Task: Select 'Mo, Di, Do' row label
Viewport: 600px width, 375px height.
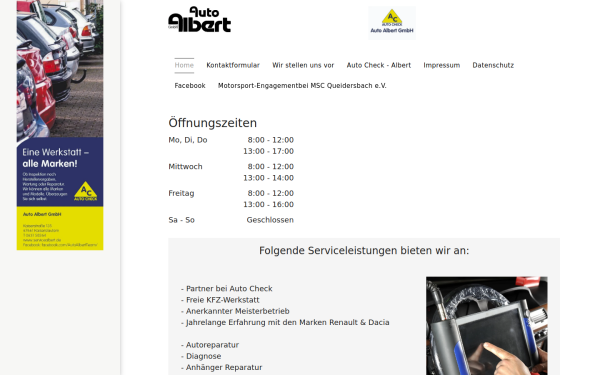Action: (x=188, y=140)
